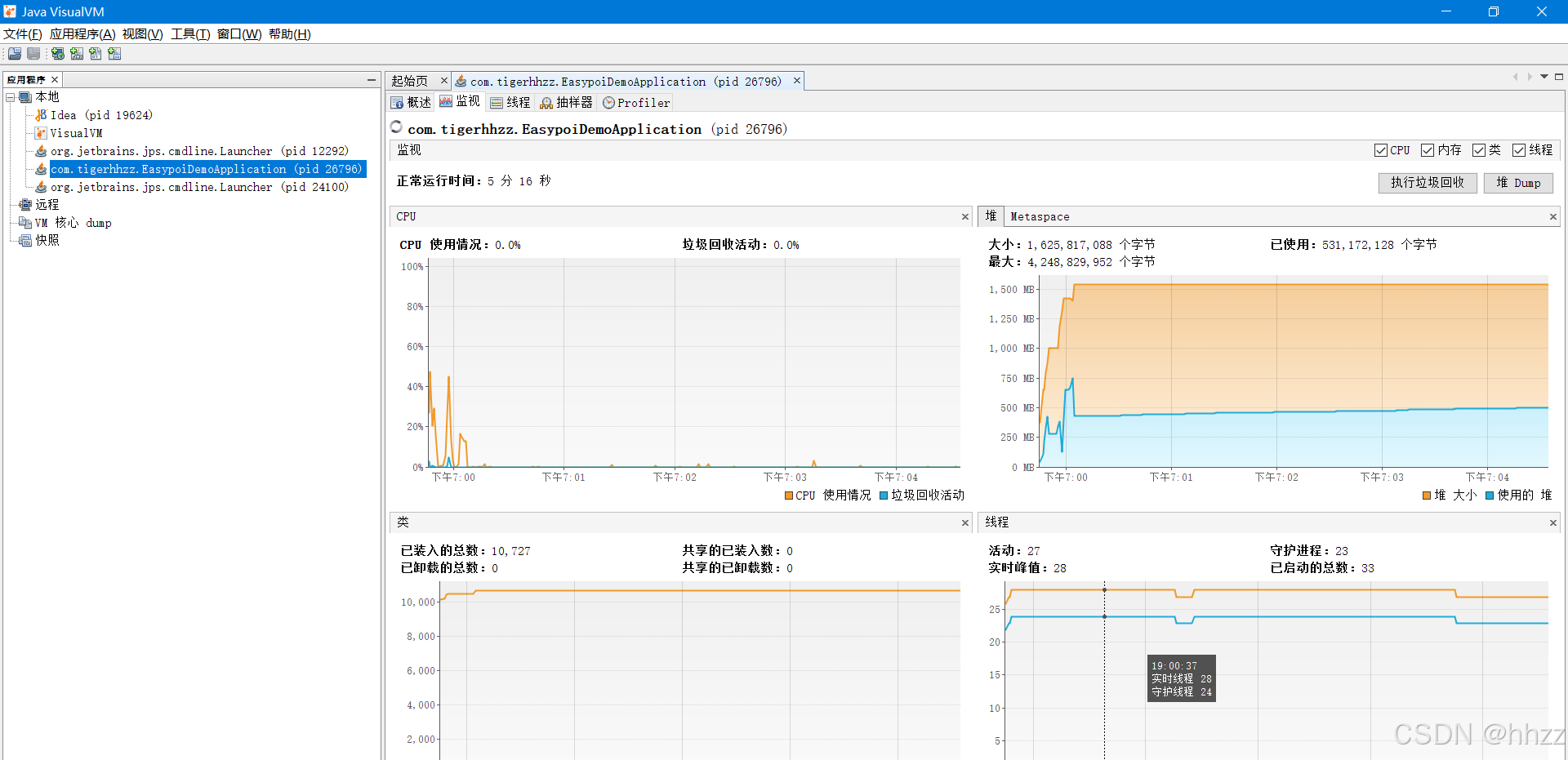Close the CPU chart panel
Viewport: 1568px width, 760px height.
coord(965,217)
